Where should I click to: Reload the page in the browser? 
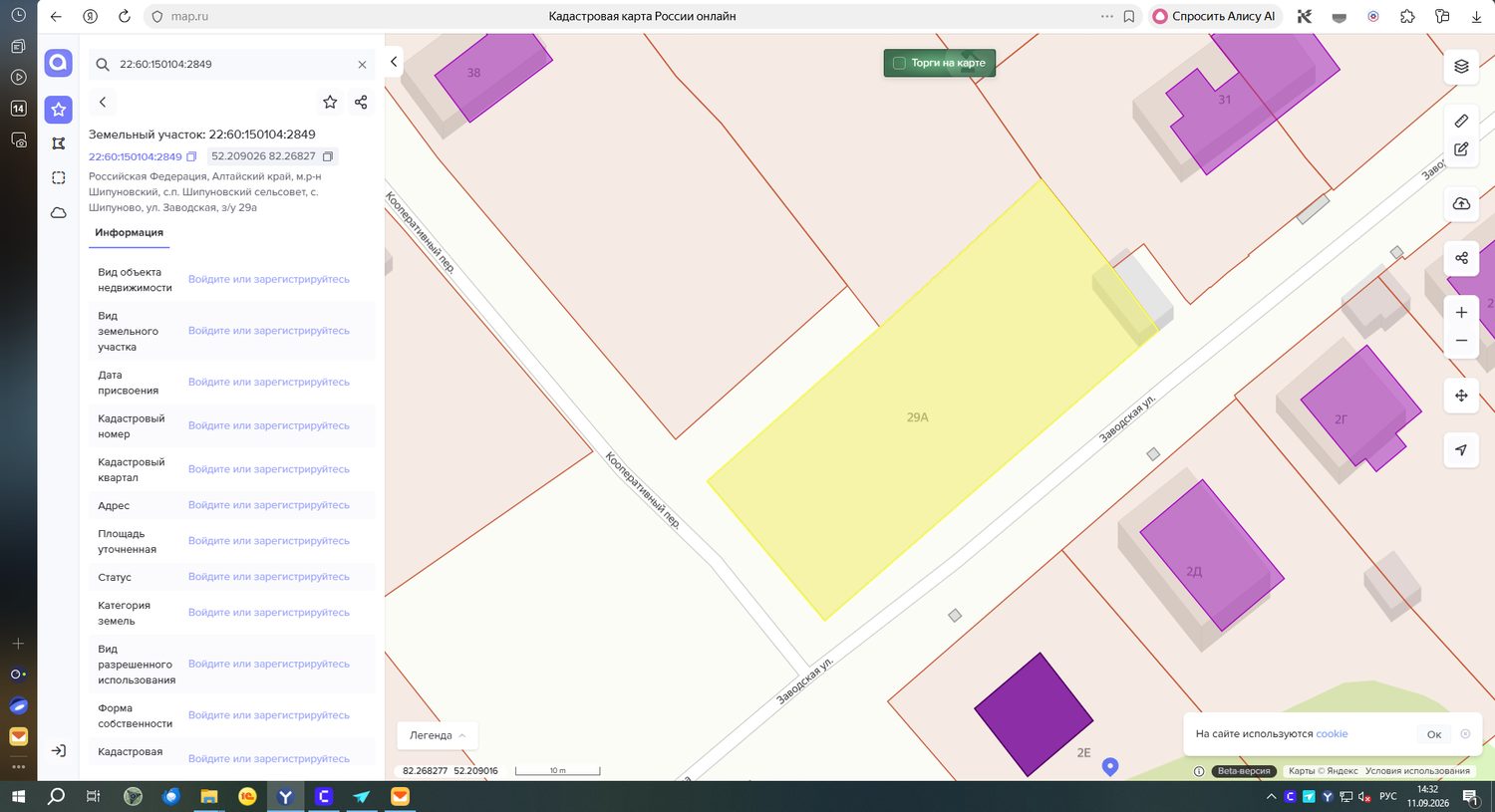coord(124,16)
